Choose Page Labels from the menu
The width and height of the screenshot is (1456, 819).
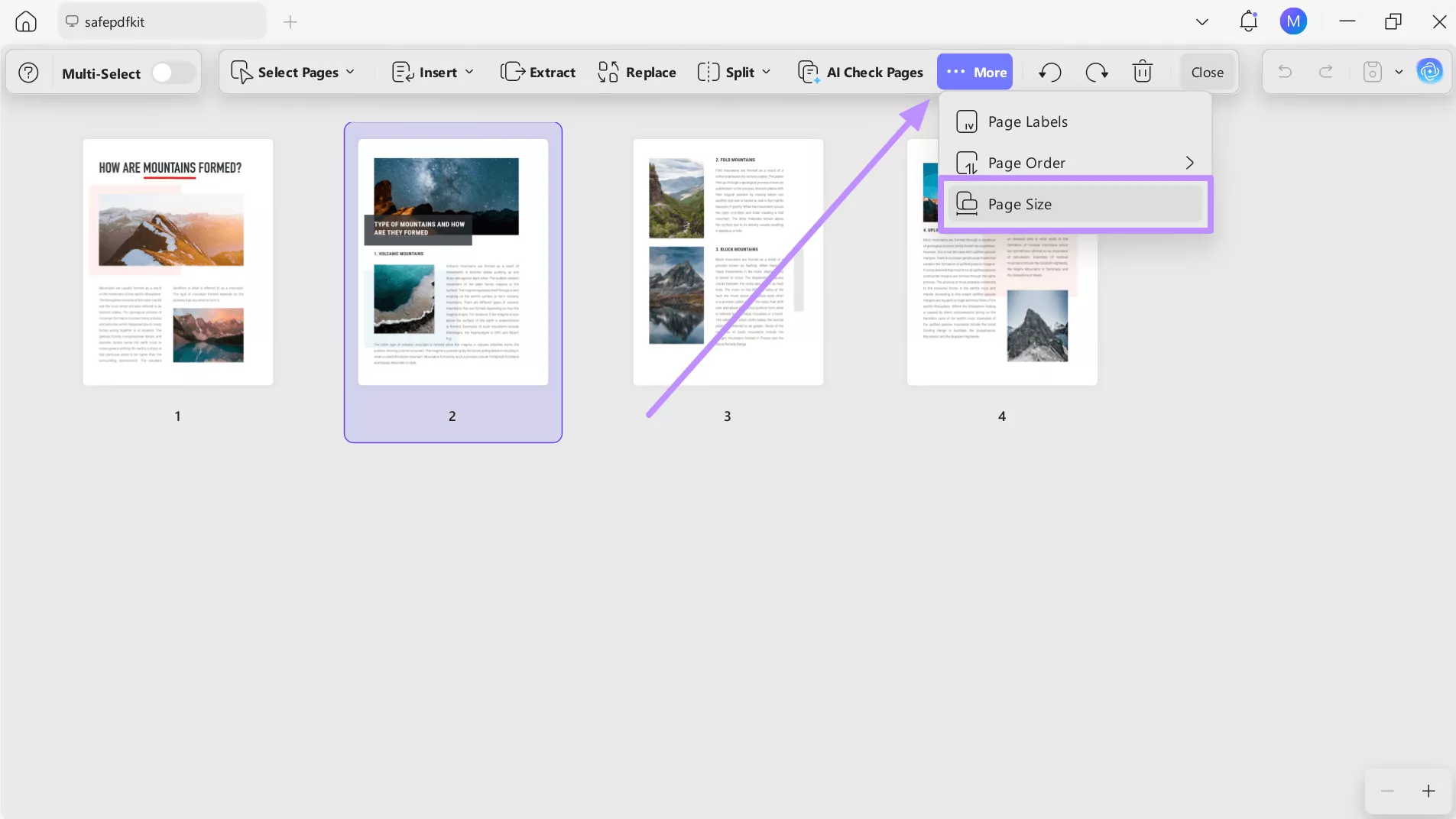pyautogui.click(x=1028, y=121)
